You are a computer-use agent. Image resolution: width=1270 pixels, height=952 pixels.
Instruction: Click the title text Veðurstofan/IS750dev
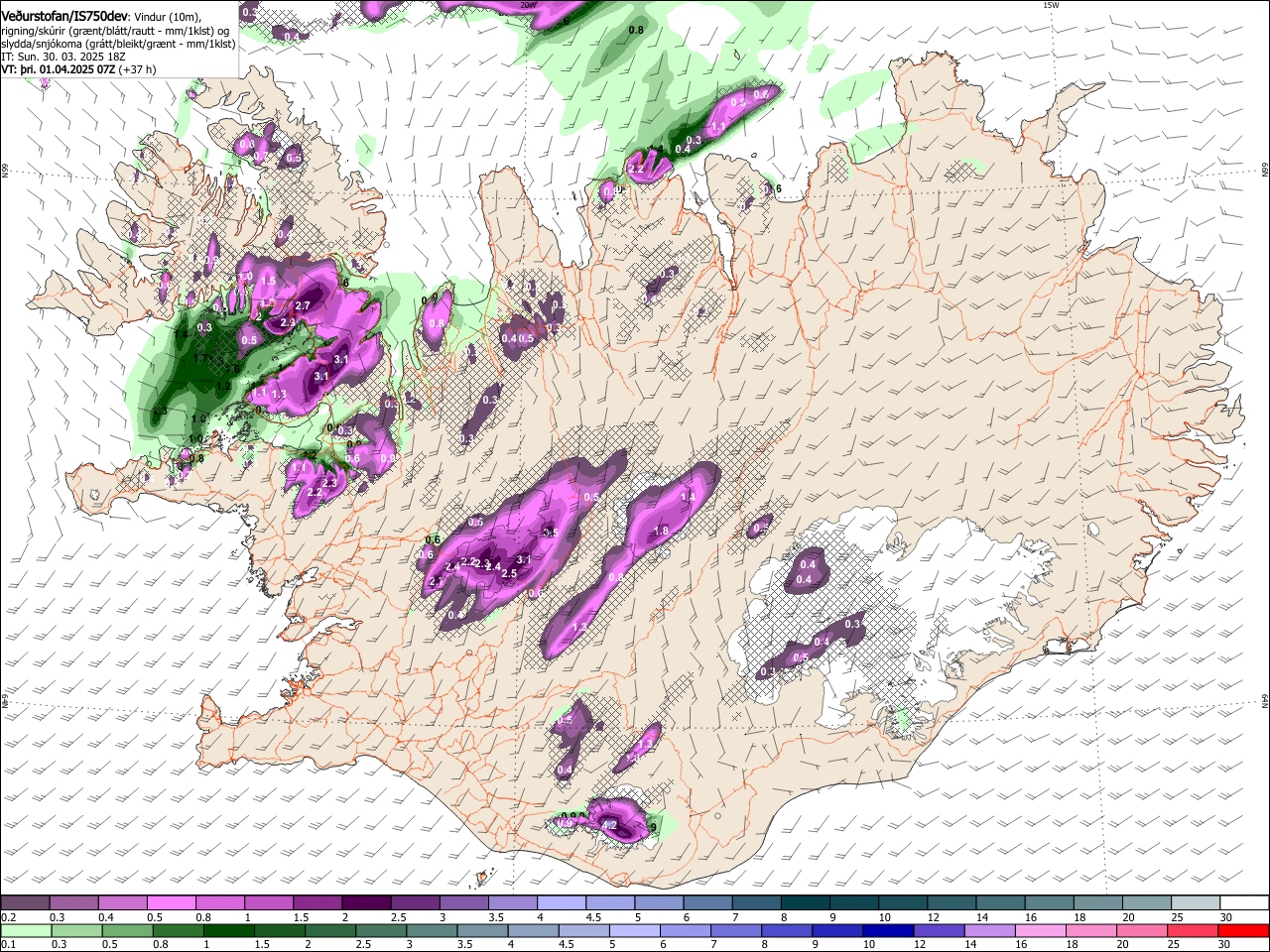click(64, 17)
